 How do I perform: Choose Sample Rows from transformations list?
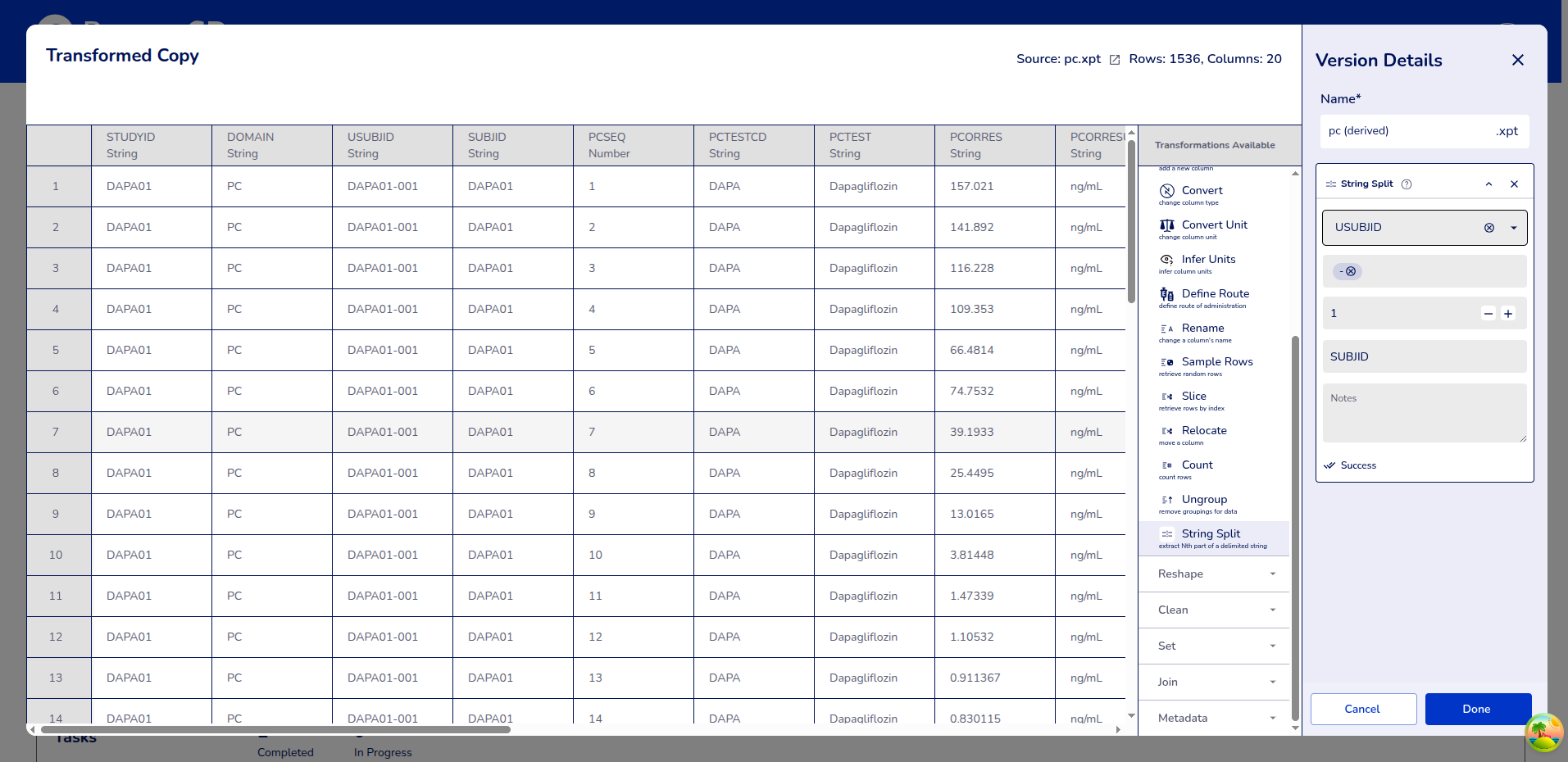click(x=1216, y=362)
